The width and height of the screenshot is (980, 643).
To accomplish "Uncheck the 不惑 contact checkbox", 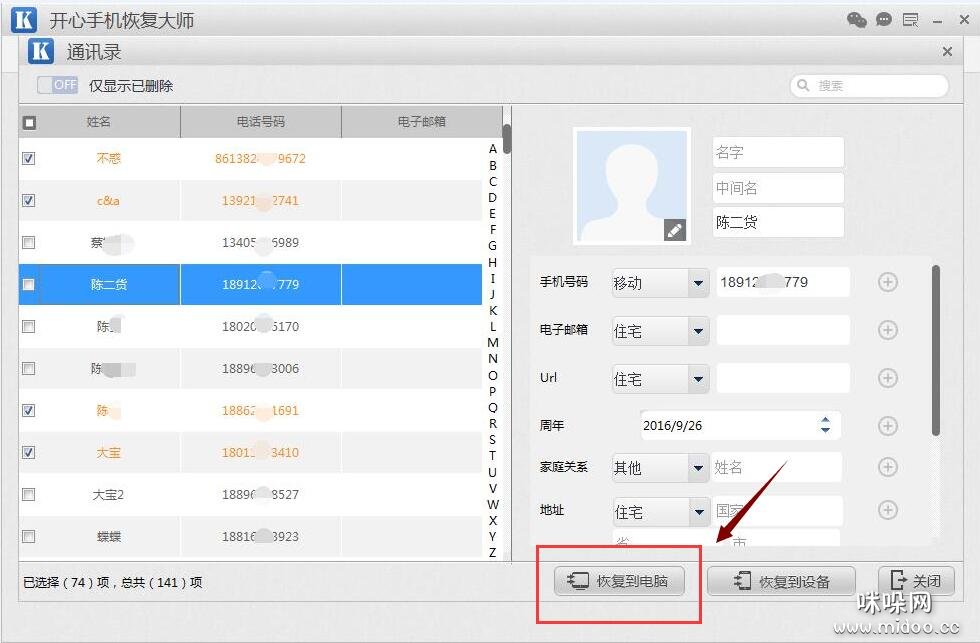I will tap(29, 159).
